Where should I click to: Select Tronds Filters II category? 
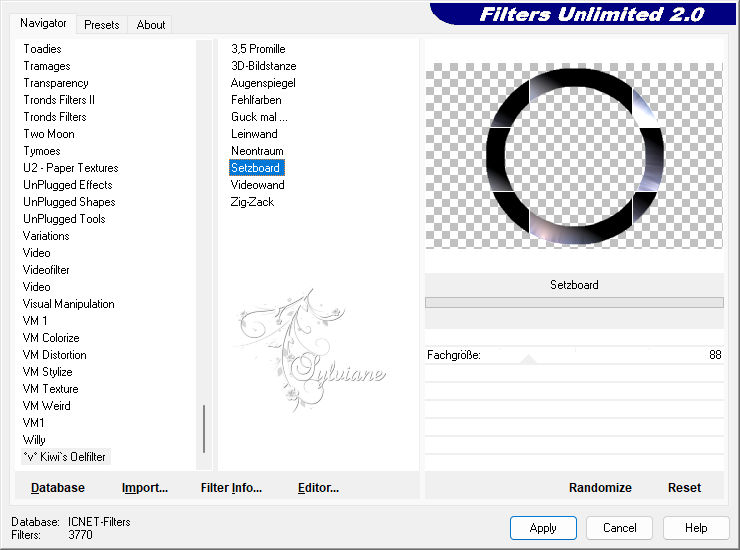(59, 100)
